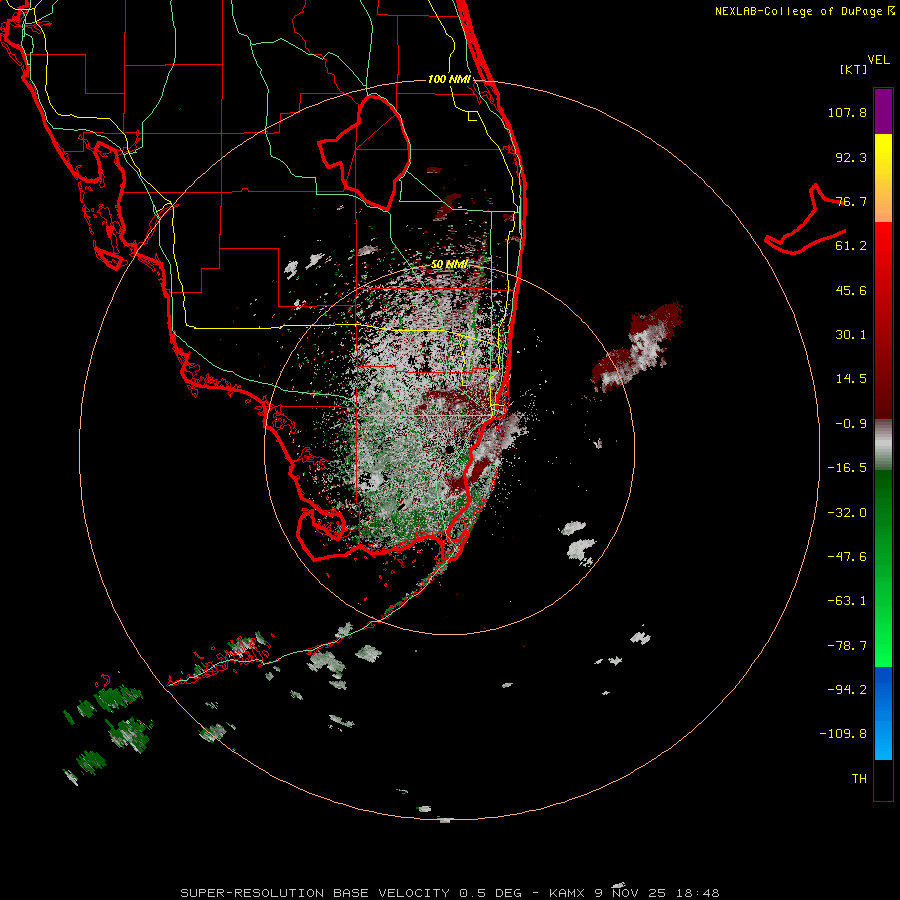Click the 100 NMI range ring label
The height and width of the screenshot is (900, 900).
449,79
